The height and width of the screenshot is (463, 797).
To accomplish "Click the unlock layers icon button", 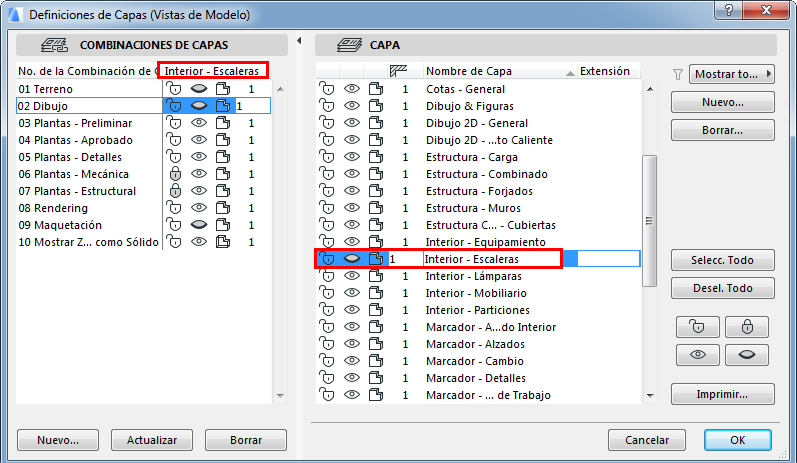I will click(697, 327).
